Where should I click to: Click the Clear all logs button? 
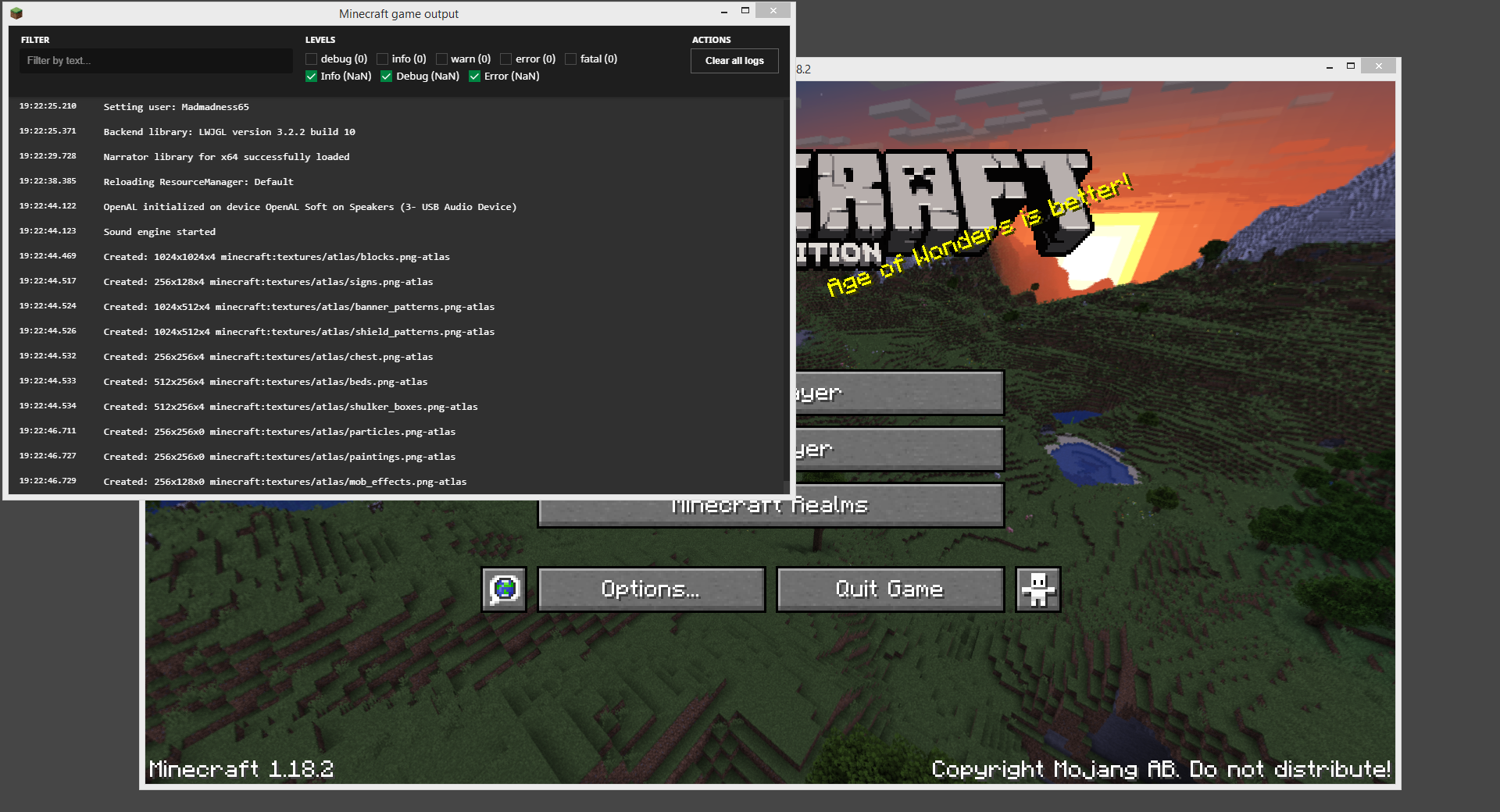pos(734,61)
